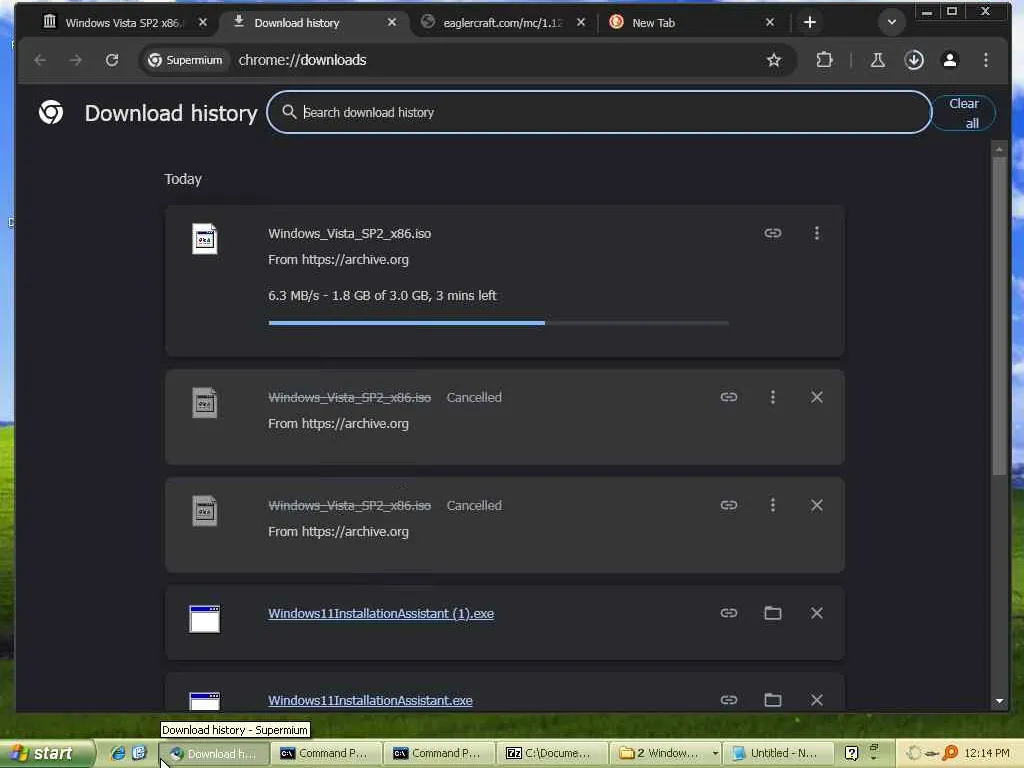Expand the grouped Windows taskbar button arrow
The width and height of the screenshot is (1024, 768).
point(715,753)
